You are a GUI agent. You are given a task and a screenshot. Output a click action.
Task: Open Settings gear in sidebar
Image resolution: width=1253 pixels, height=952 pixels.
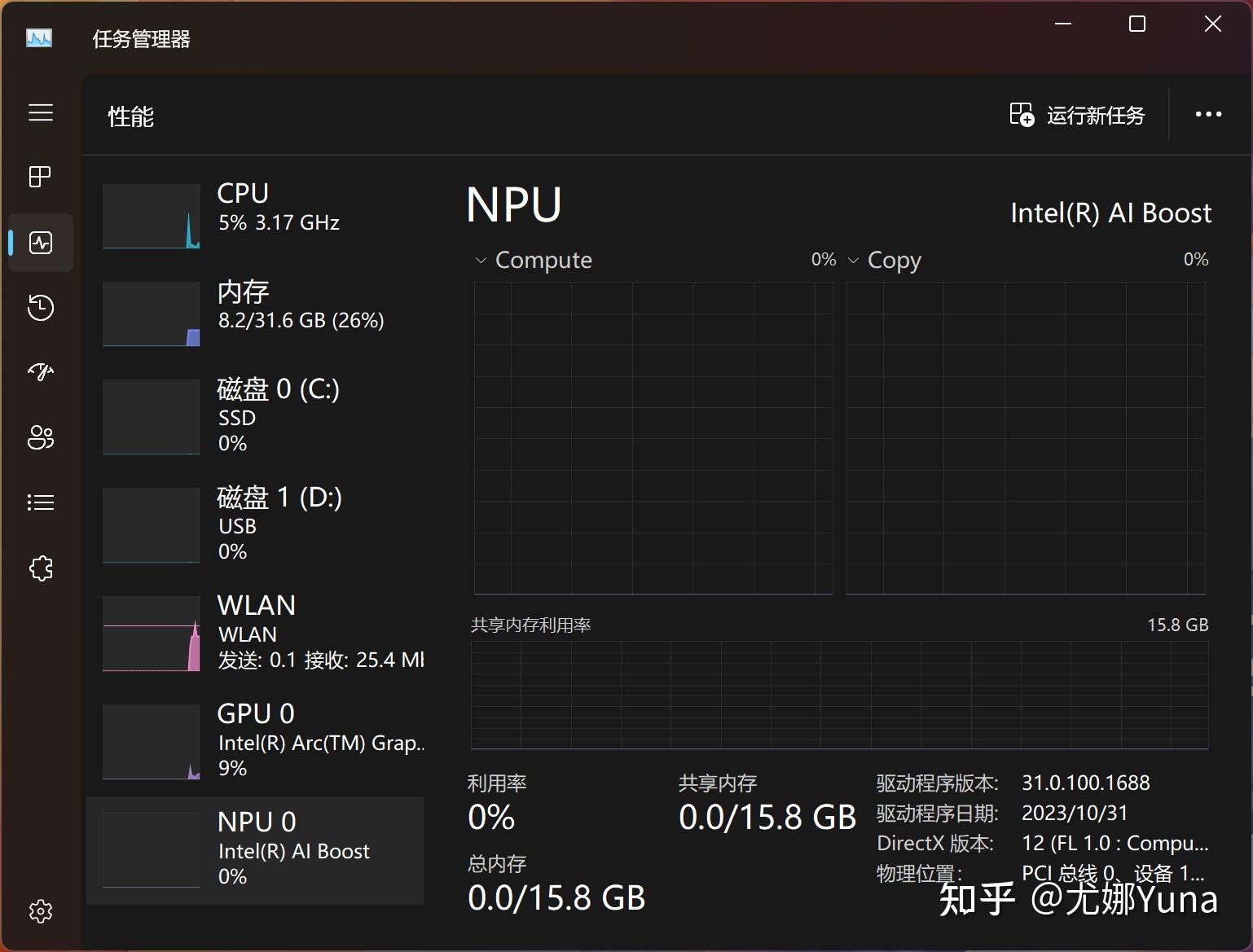41,911
